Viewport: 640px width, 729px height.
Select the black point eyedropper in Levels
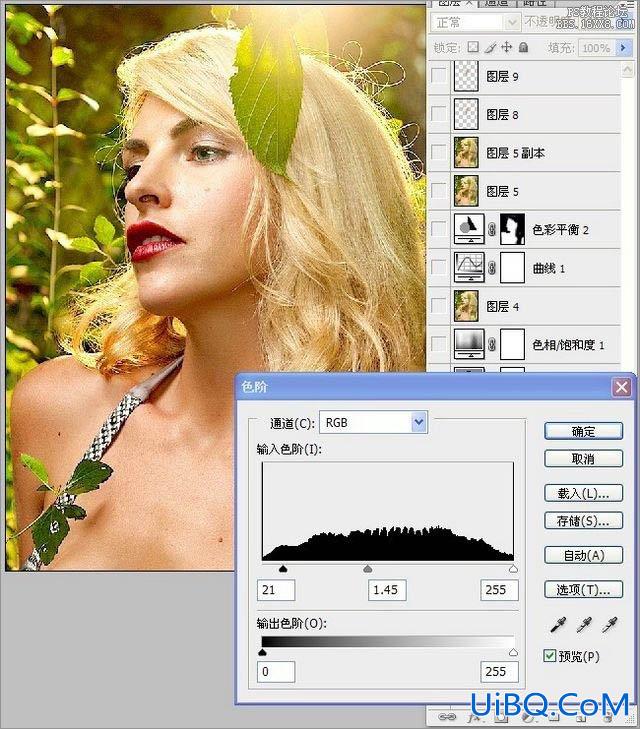click(x=558, y=625)
